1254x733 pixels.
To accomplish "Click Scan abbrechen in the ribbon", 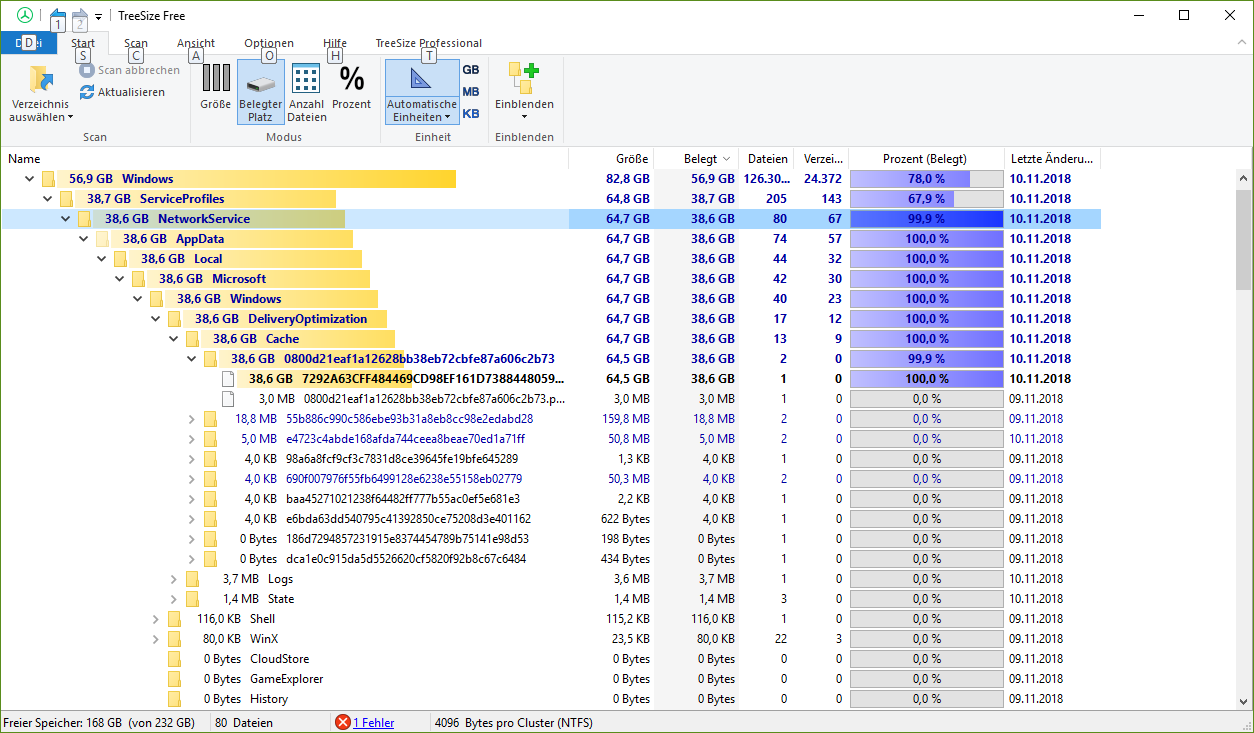I will (x=130, y=70).
